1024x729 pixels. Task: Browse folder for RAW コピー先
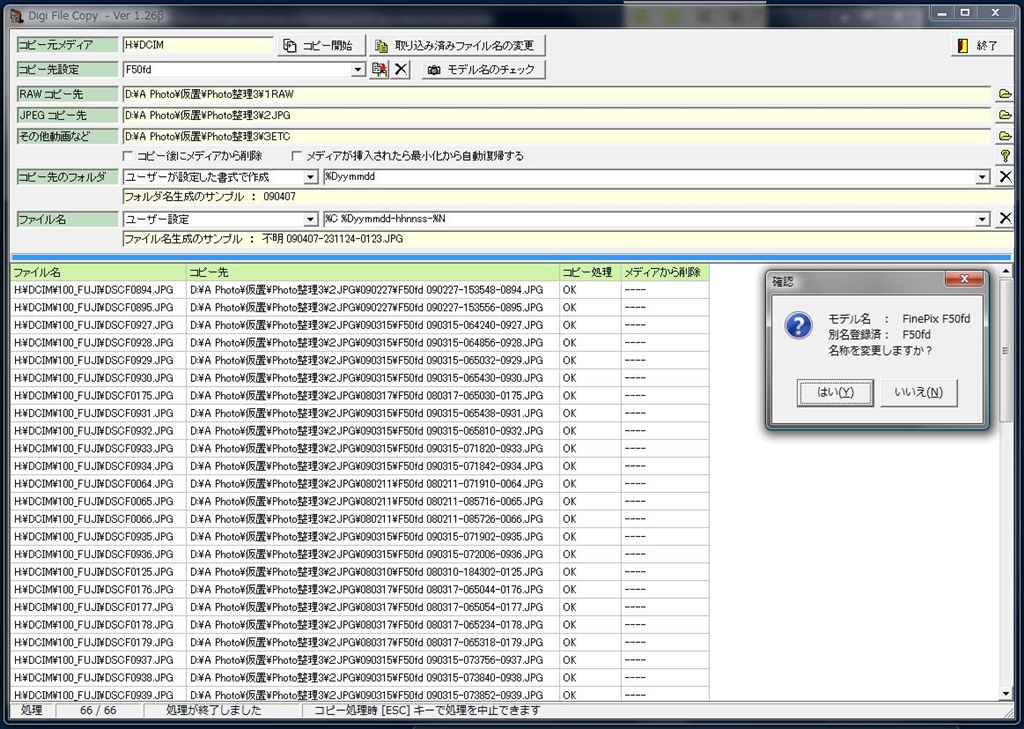(1005, 94)
